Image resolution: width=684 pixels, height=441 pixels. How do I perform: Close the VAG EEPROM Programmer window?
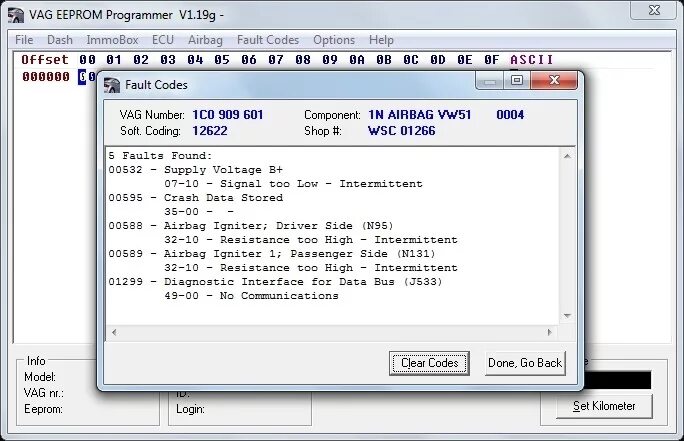coord(654,10)
